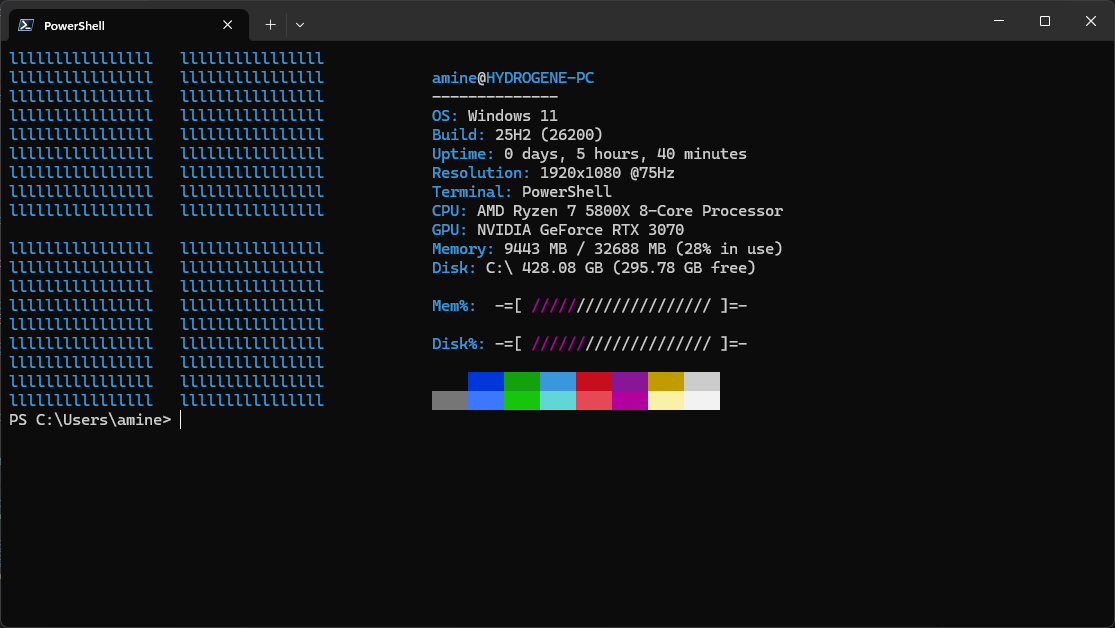Viewport: 1115px width, 628px height.
Task: Click the Disk% usage bar
Action: [x=621, y=344]
